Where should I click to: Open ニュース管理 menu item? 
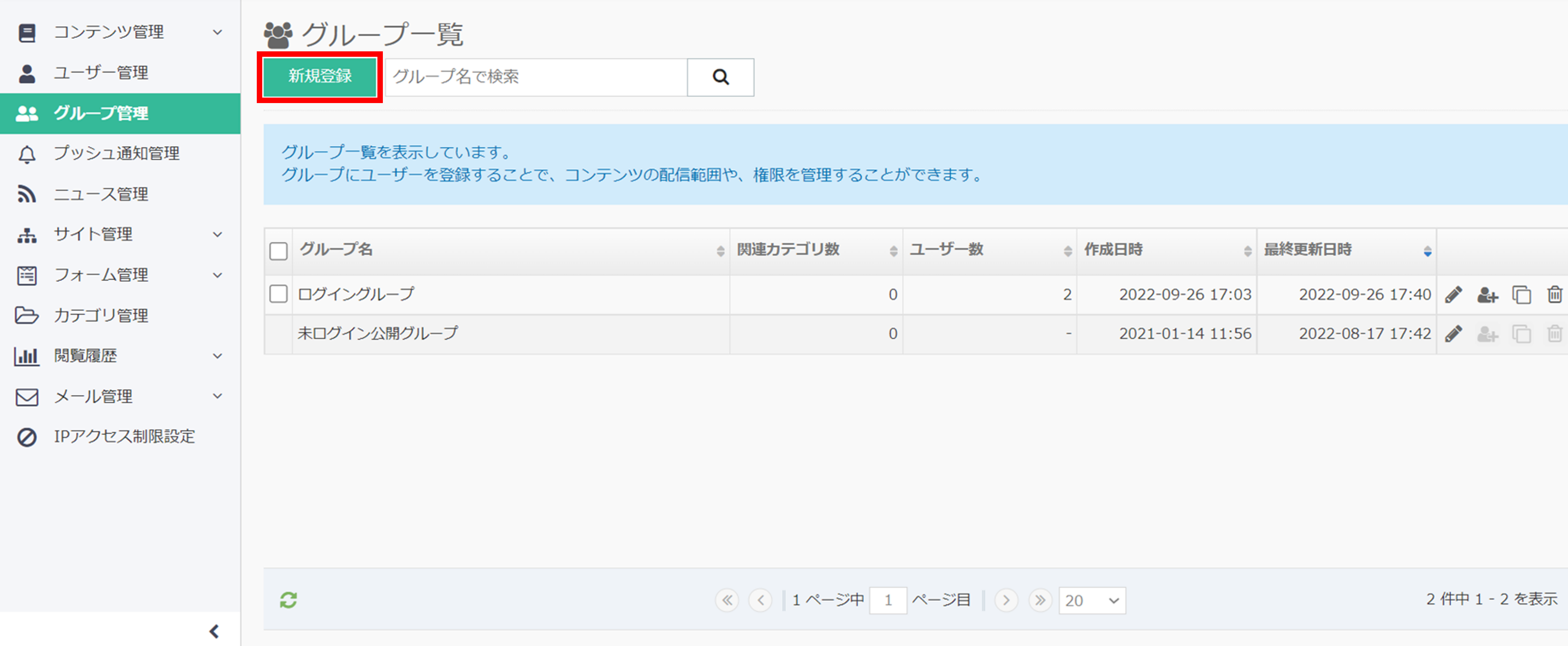pos(121,194)
